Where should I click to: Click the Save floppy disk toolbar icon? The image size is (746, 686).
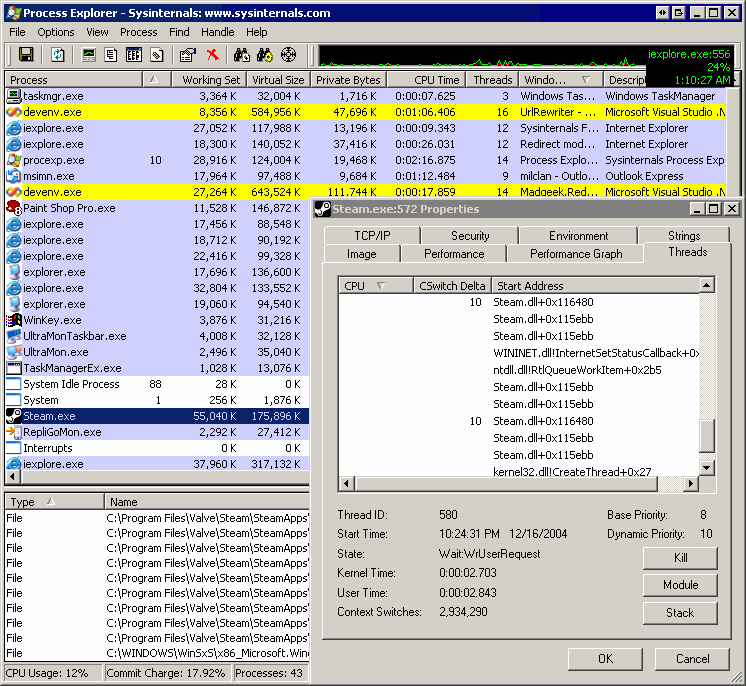26,55
